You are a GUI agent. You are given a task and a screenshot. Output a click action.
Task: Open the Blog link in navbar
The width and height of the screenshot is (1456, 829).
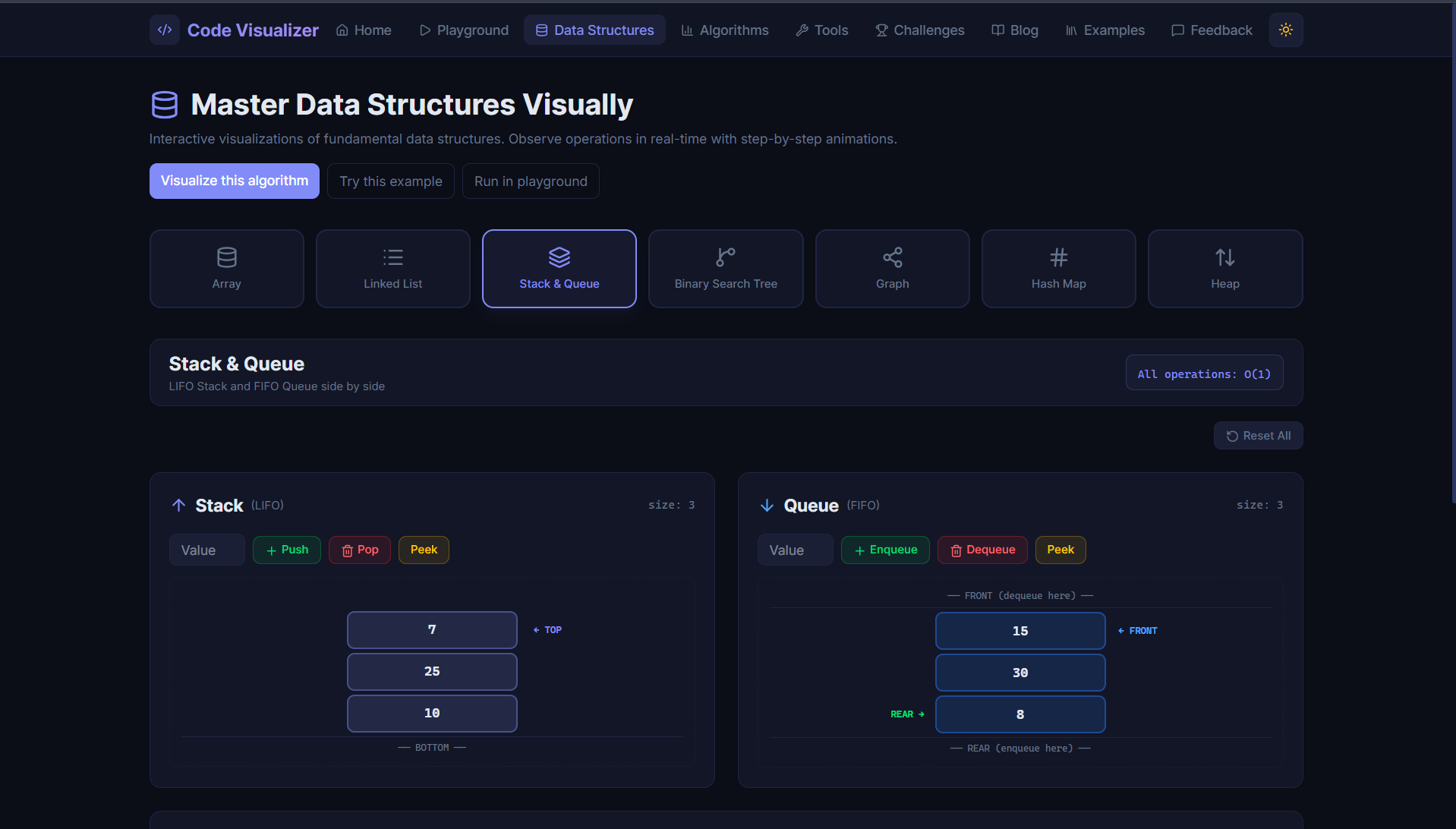click(x=1015, y=30)
